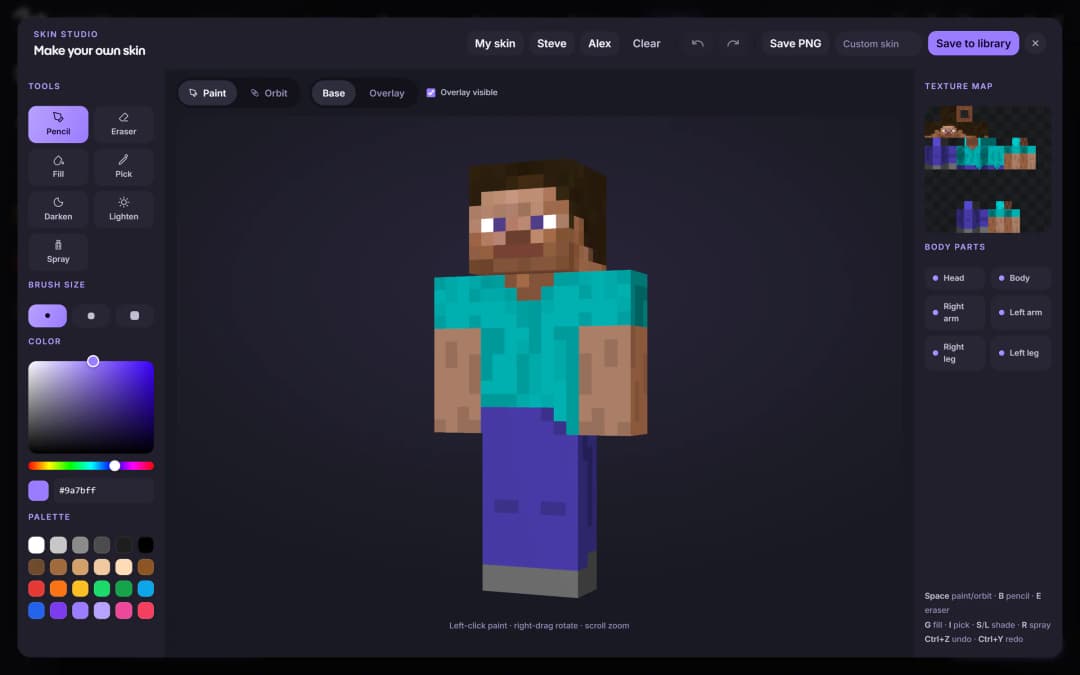1080x675 pixels.
Task: Toggle Left leg visibility
Action: (1020, 353)
